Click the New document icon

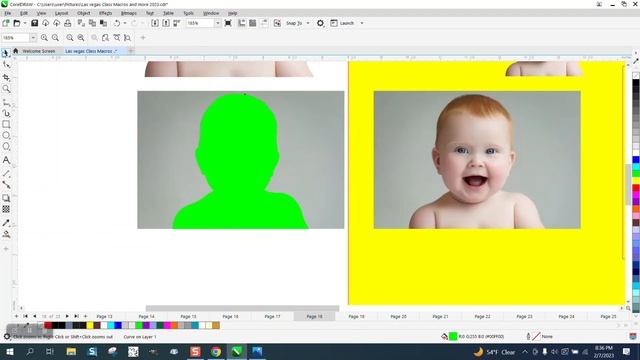click(6, 23)
